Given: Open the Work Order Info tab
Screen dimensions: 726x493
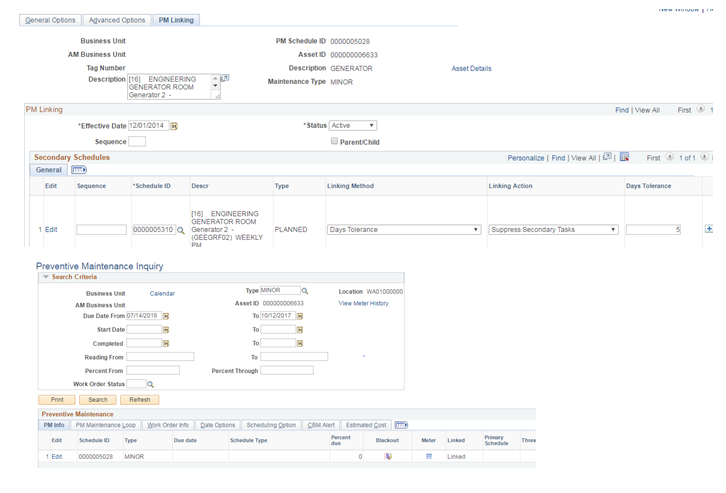Looking at the screenshot, I should click(x=168, y=425).
